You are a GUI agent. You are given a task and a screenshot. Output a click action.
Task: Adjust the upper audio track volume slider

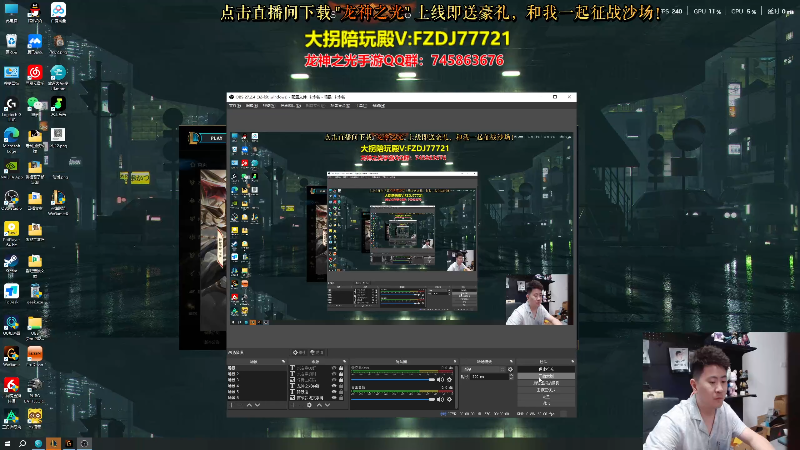393,380
